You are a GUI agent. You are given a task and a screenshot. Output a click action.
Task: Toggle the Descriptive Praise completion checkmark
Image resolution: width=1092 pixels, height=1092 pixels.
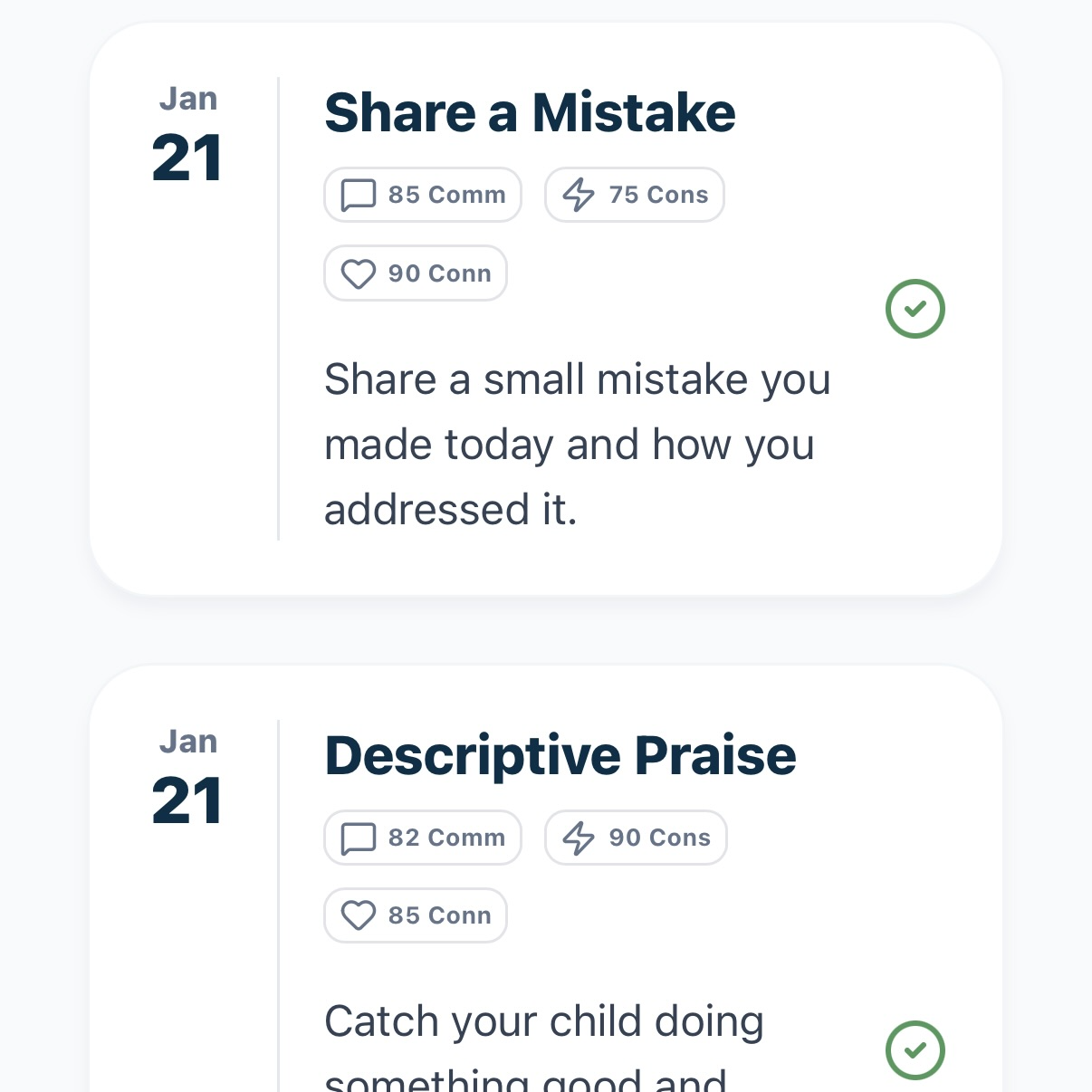click(915, 1050)
